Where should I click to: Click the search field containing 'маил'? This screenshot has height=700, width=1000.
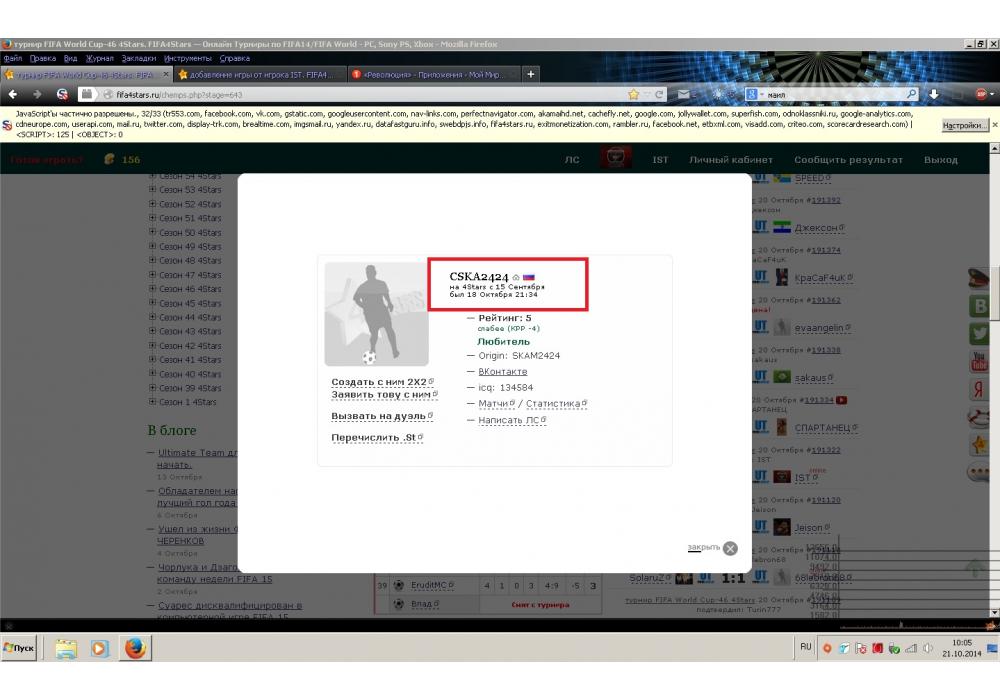834,94
